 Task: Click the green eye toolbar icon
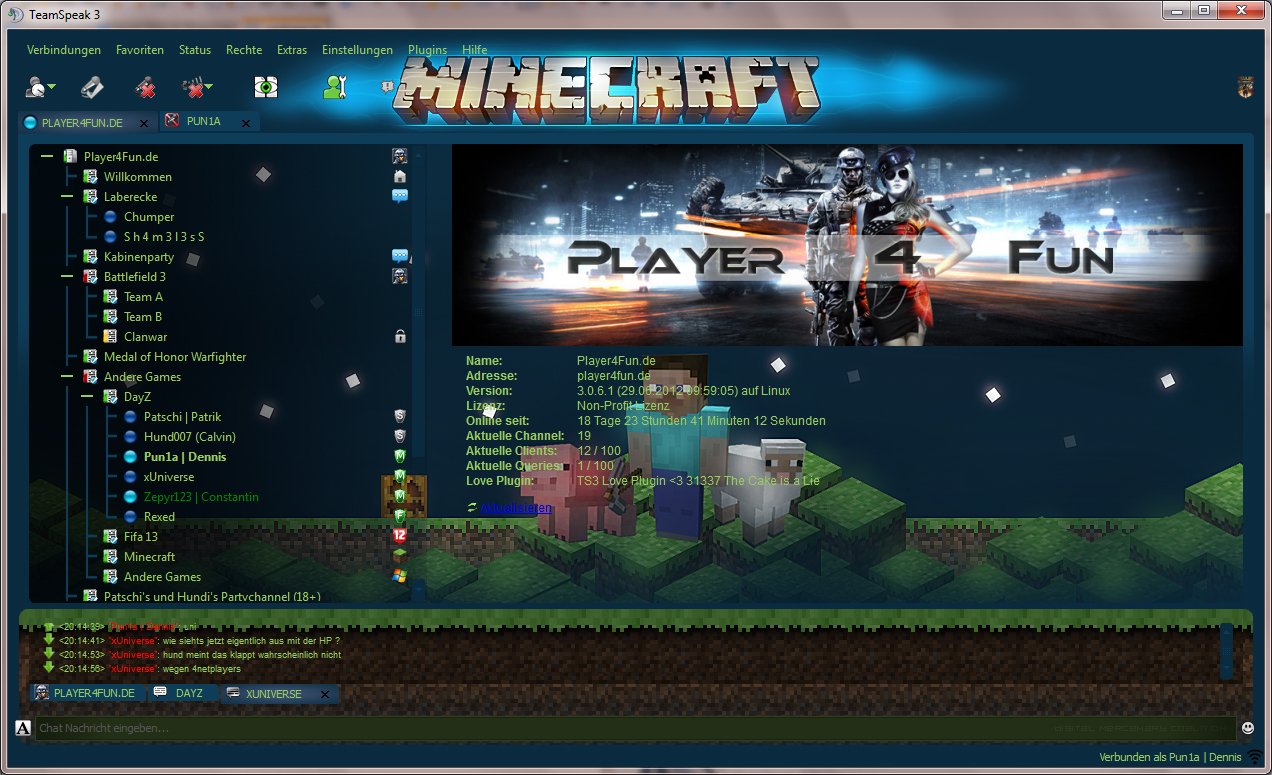265,87
